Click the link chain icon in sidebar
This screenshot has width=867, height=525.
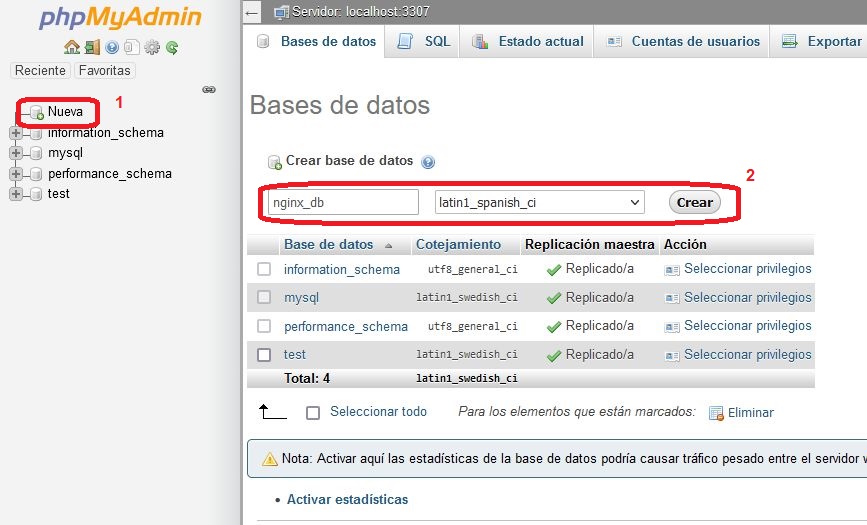209,90
